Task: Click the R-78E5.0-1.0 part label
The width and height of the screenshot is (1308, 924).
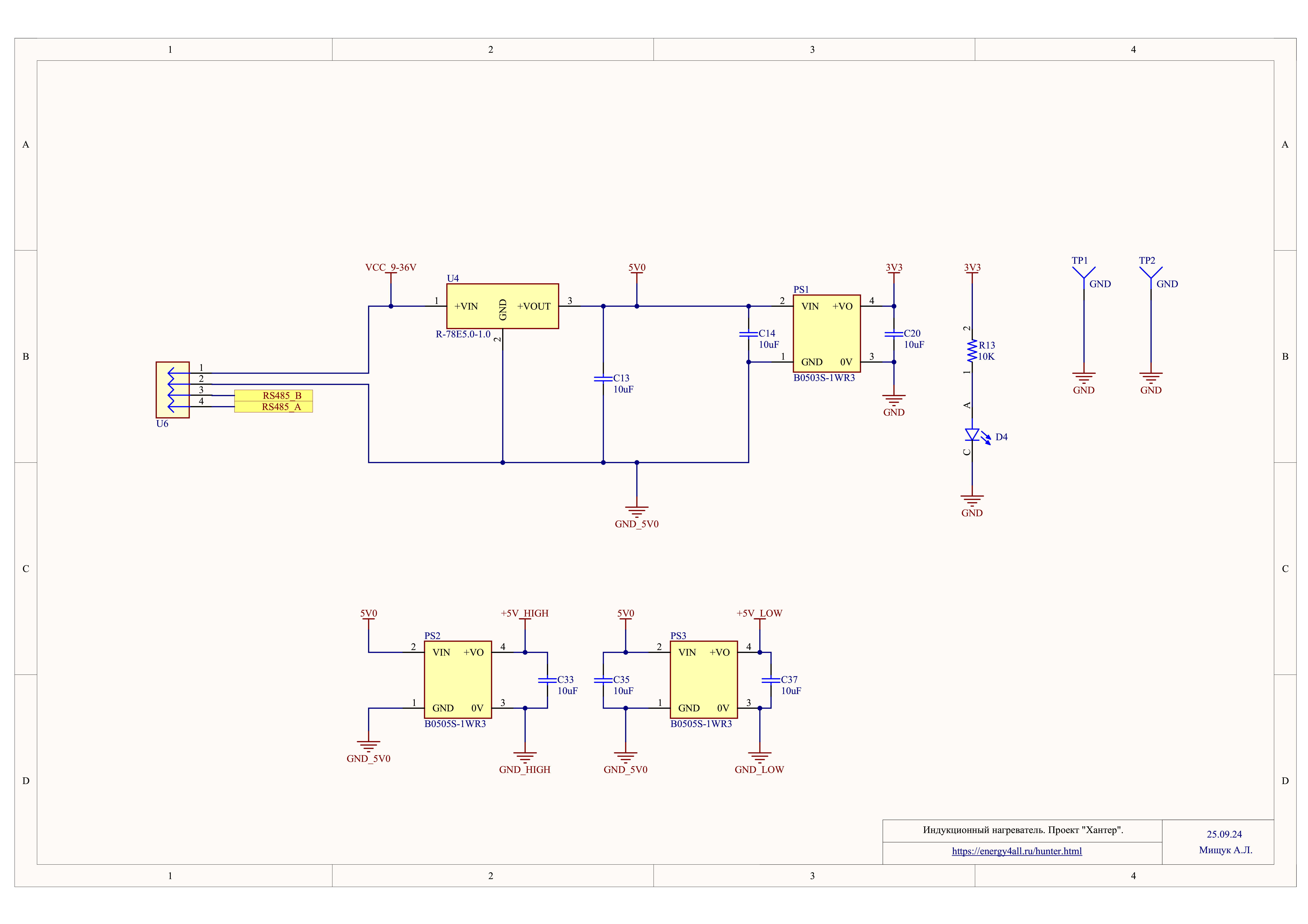Action: click(x=463, y=334)
